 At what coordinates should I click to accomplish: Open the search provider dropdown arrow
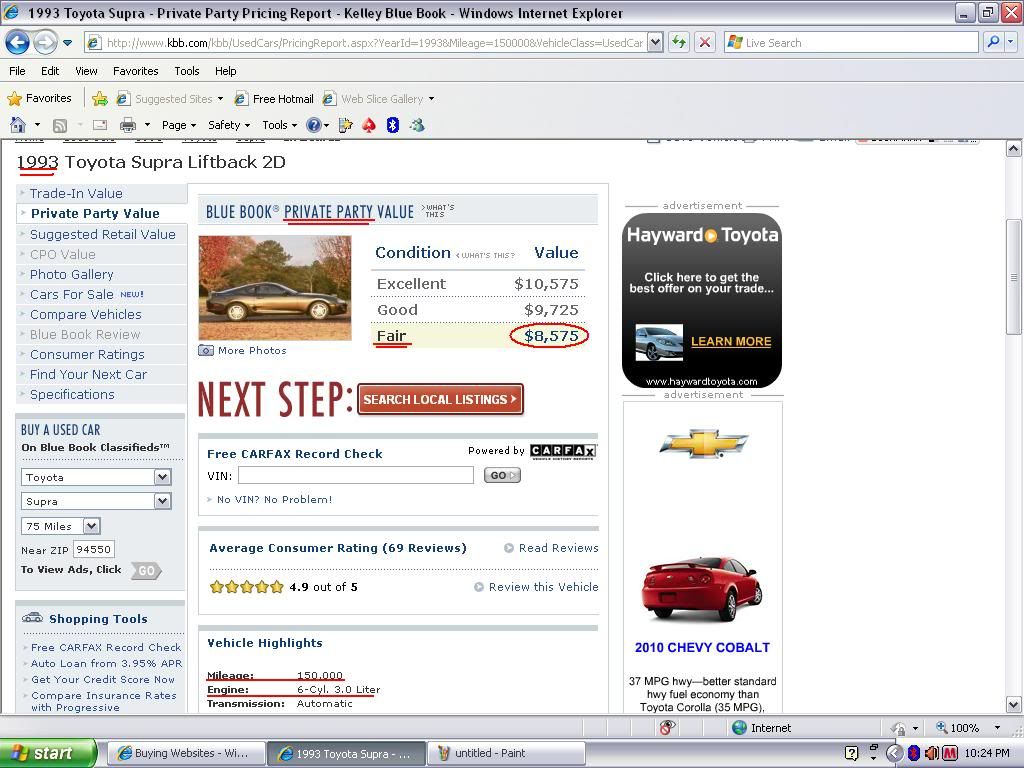[x=1010, y=43]
